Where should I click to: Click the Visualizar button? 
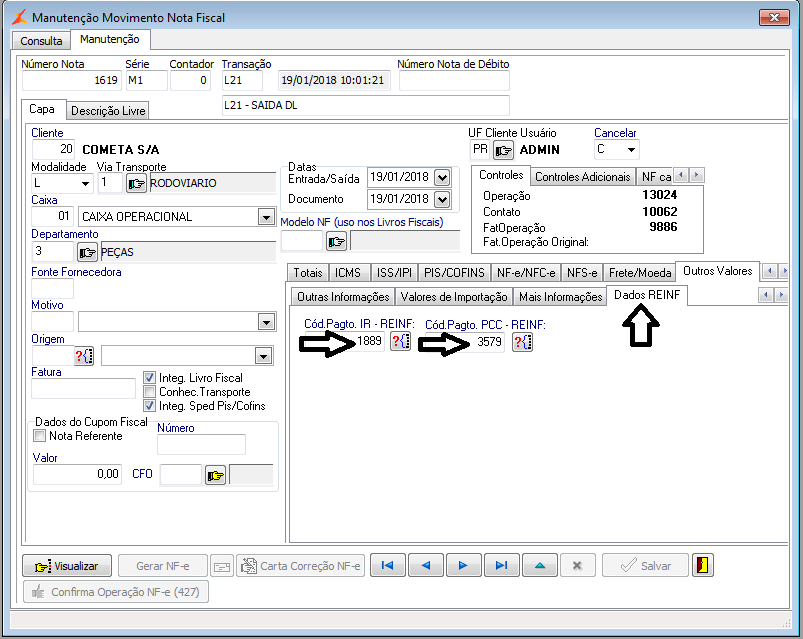point(67,566)
